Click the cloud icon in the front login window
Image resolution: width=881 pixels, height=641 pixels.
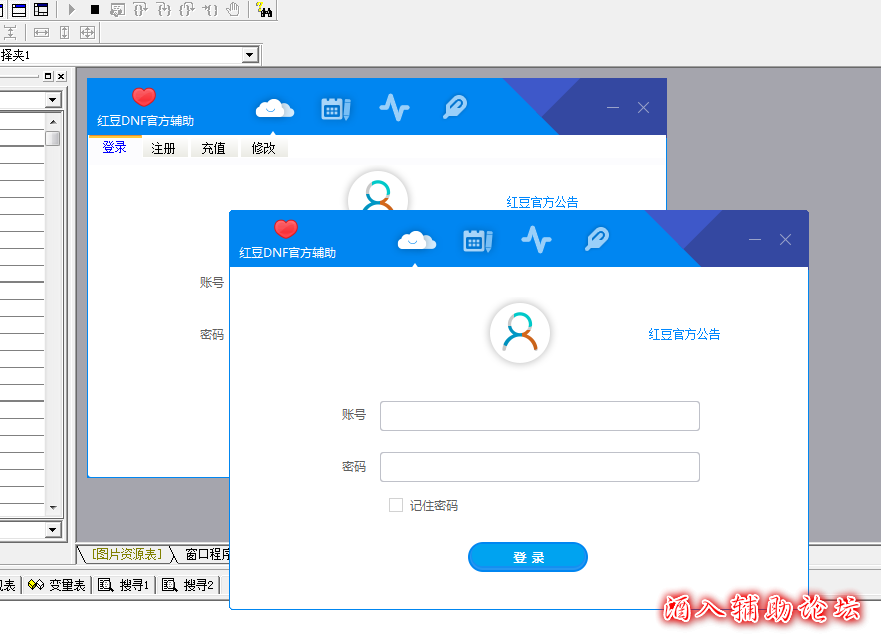416,240
